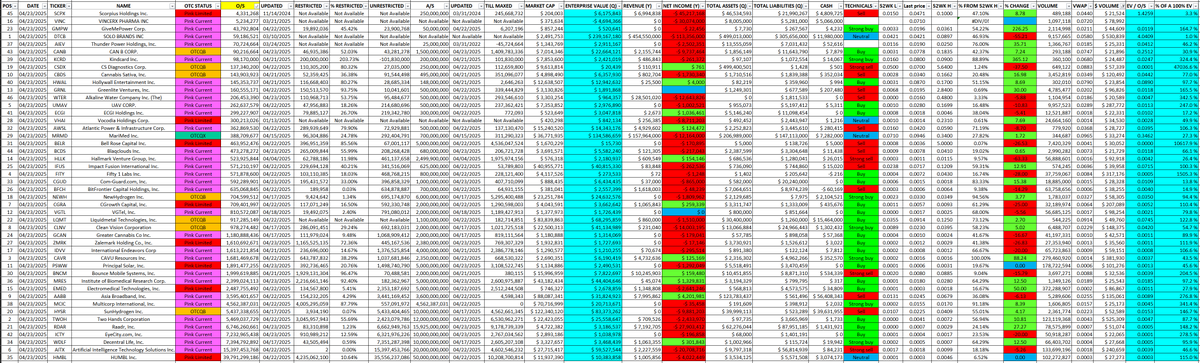Open the TICKER column filter dropdown
The image size is (1200, 363).
click(68, 5)
